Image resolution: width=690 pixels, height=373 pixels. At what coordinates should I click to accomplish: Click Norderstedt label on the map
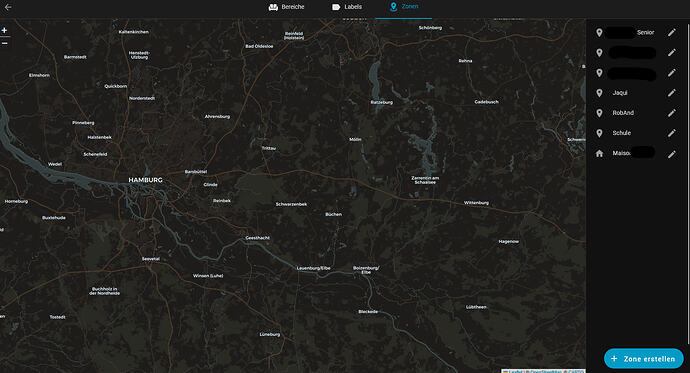point(142,99)
